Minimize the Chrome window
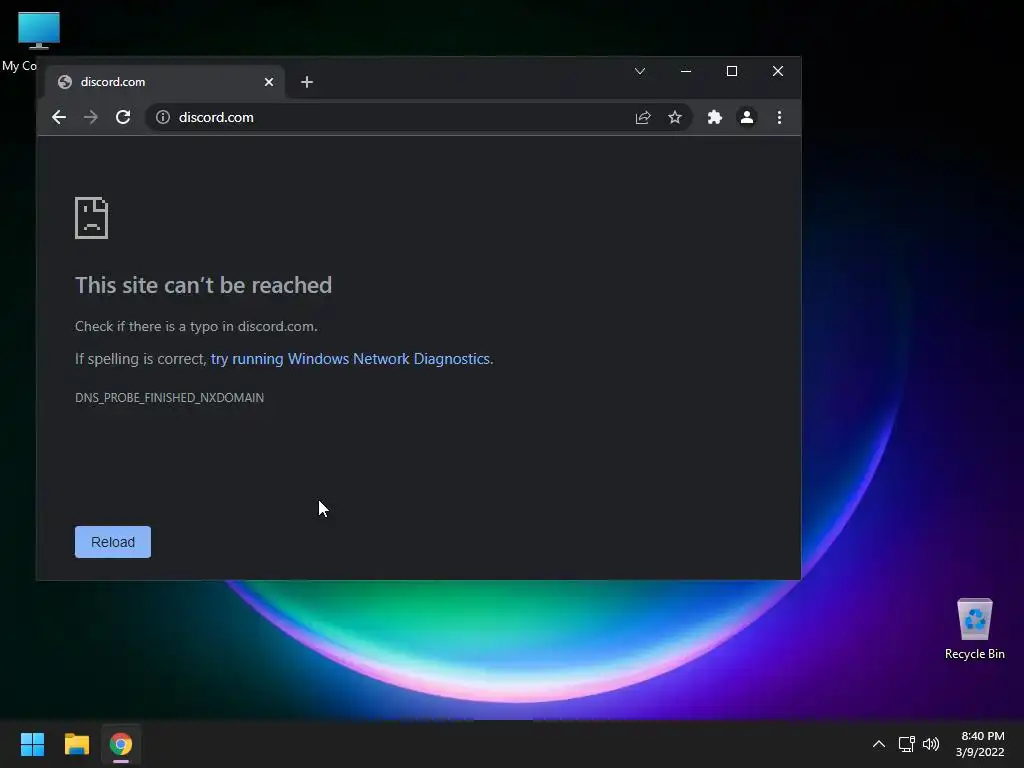The height and width of the screenshot is (768, 1024). [x=686, y=71]
